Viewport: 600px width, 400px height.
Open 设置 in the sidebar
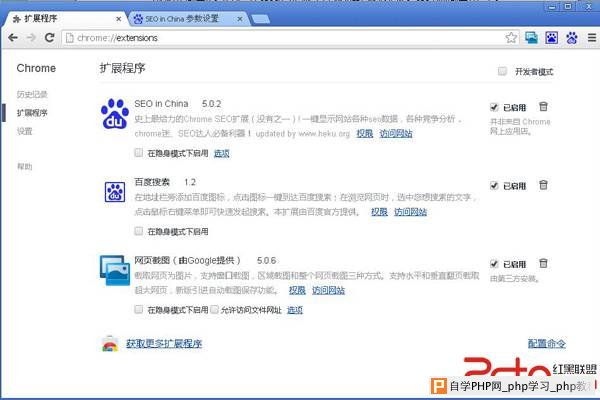[x=24, y=131]
